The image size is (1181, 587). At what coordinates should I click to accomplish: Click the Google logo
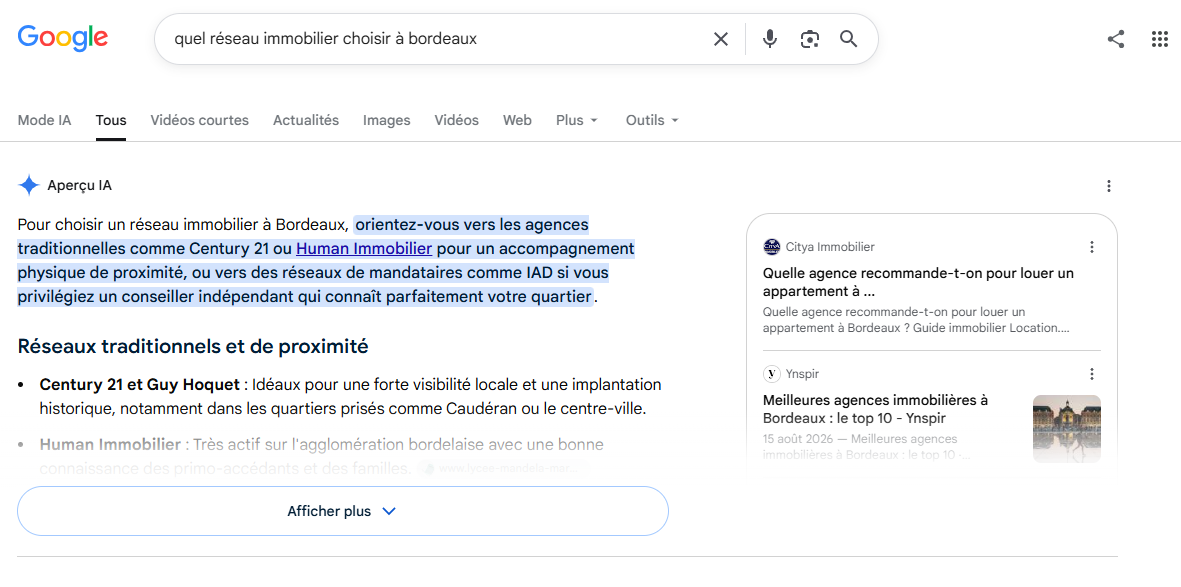click(x=63, y=37)
